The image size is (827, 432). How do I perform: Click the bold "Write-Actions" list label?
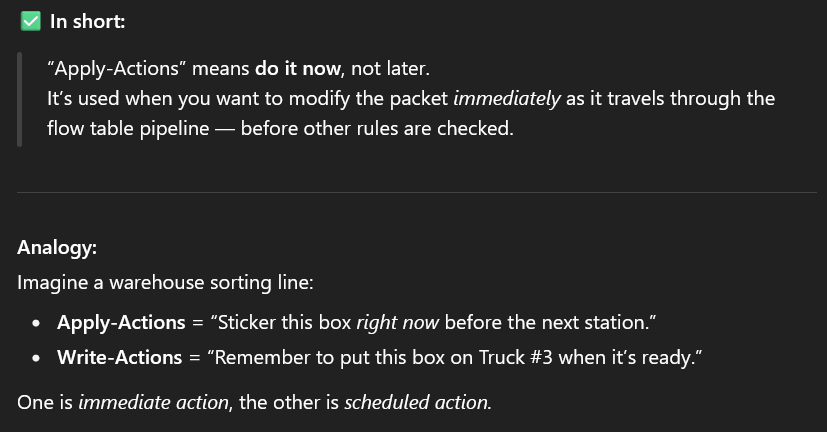tap(119, 357)
